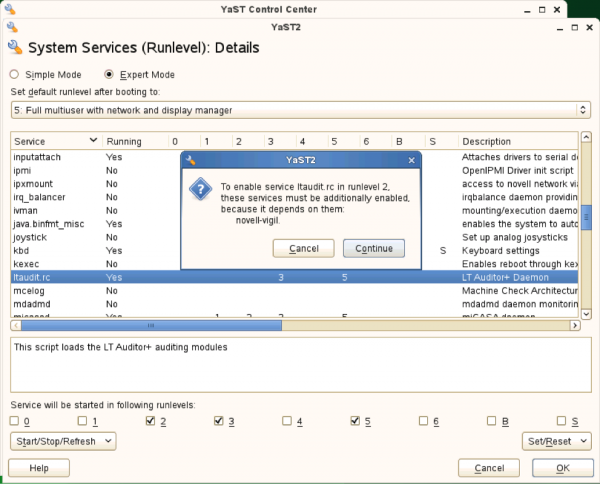The width and height of the screenshot is (600, 484).
Task: Click the vertical scrollbar up arrow
Action: pos(586,137)
